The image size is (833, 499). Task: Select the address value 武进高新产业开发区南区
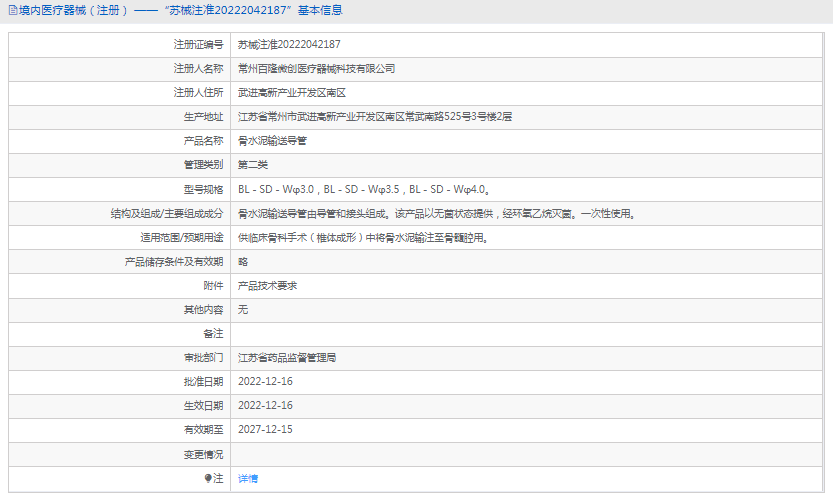[x=292, y=92]
